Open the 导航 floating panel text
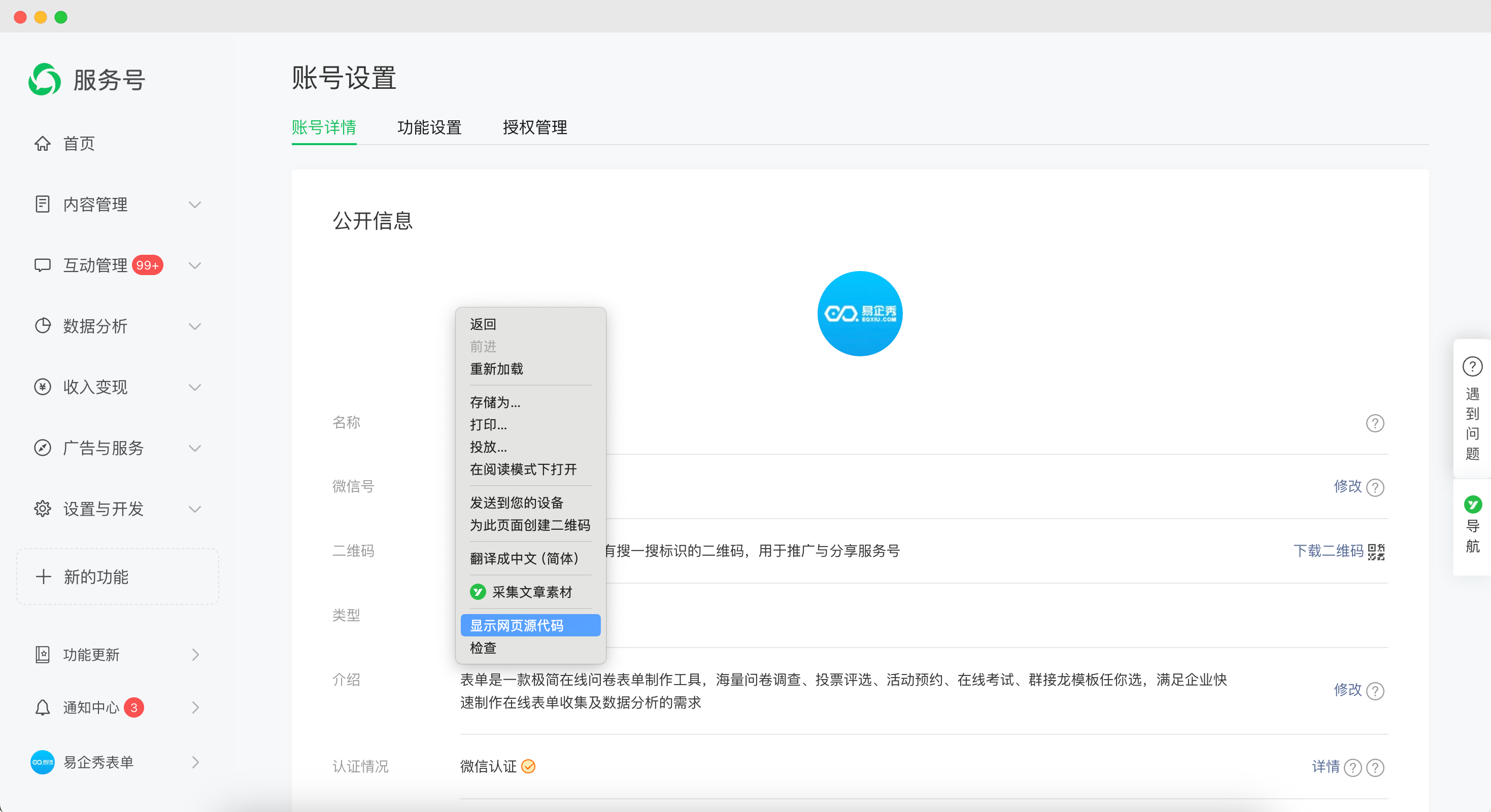1491x812 pixels. coord(1473,536)
